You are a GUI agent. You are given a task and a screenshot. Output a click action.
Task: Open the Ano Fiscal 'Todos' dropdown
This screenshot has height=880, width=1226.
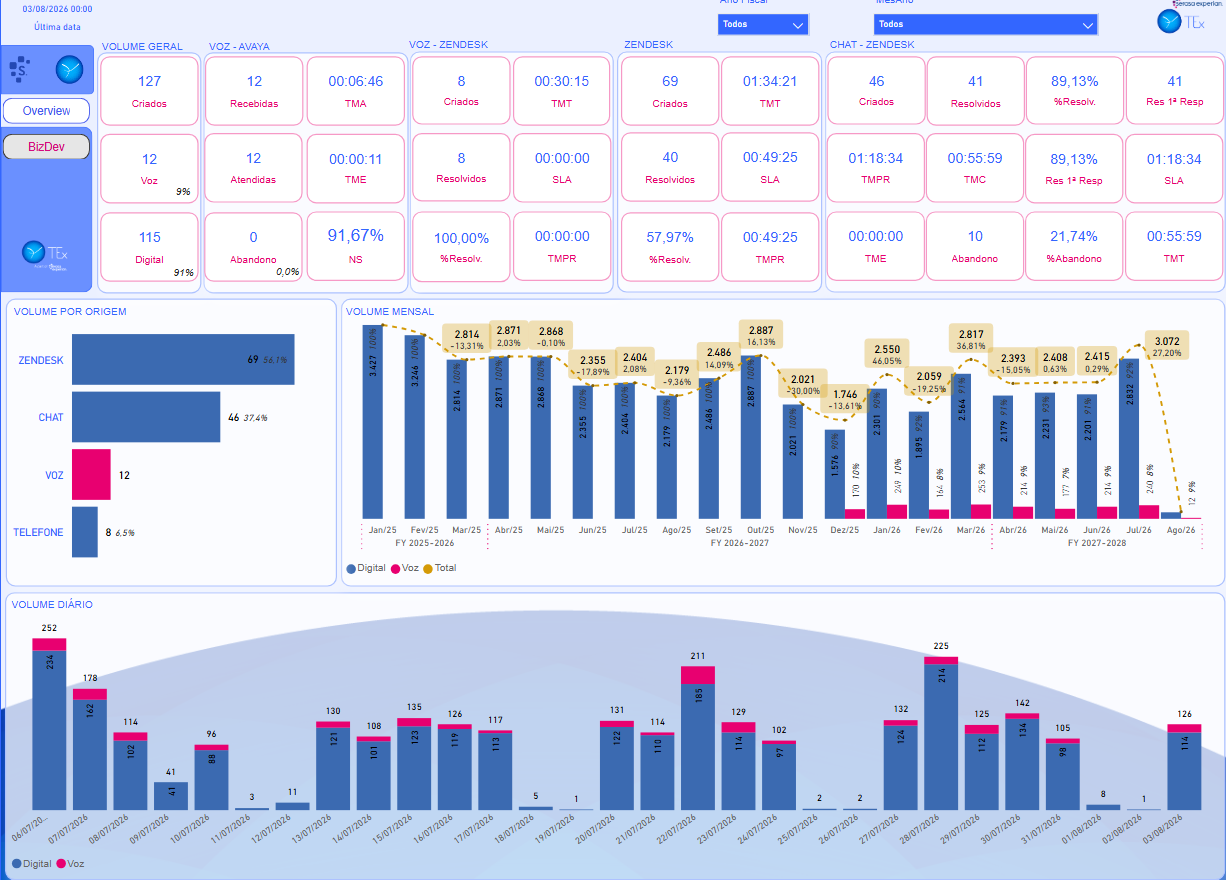pyautogui.click(x=763, y=24)
